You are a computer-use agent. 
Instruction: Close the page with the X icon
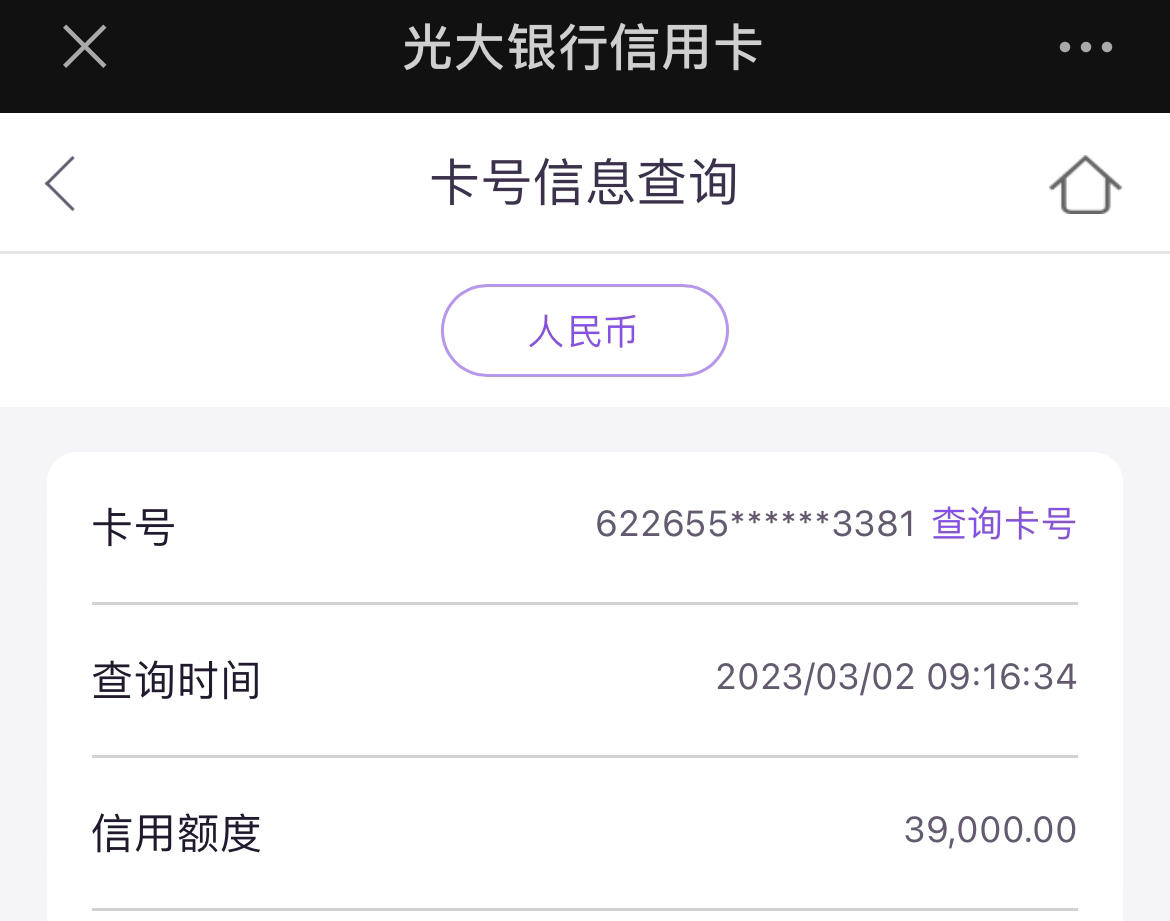pyautogui.click(x=84, y=46)
